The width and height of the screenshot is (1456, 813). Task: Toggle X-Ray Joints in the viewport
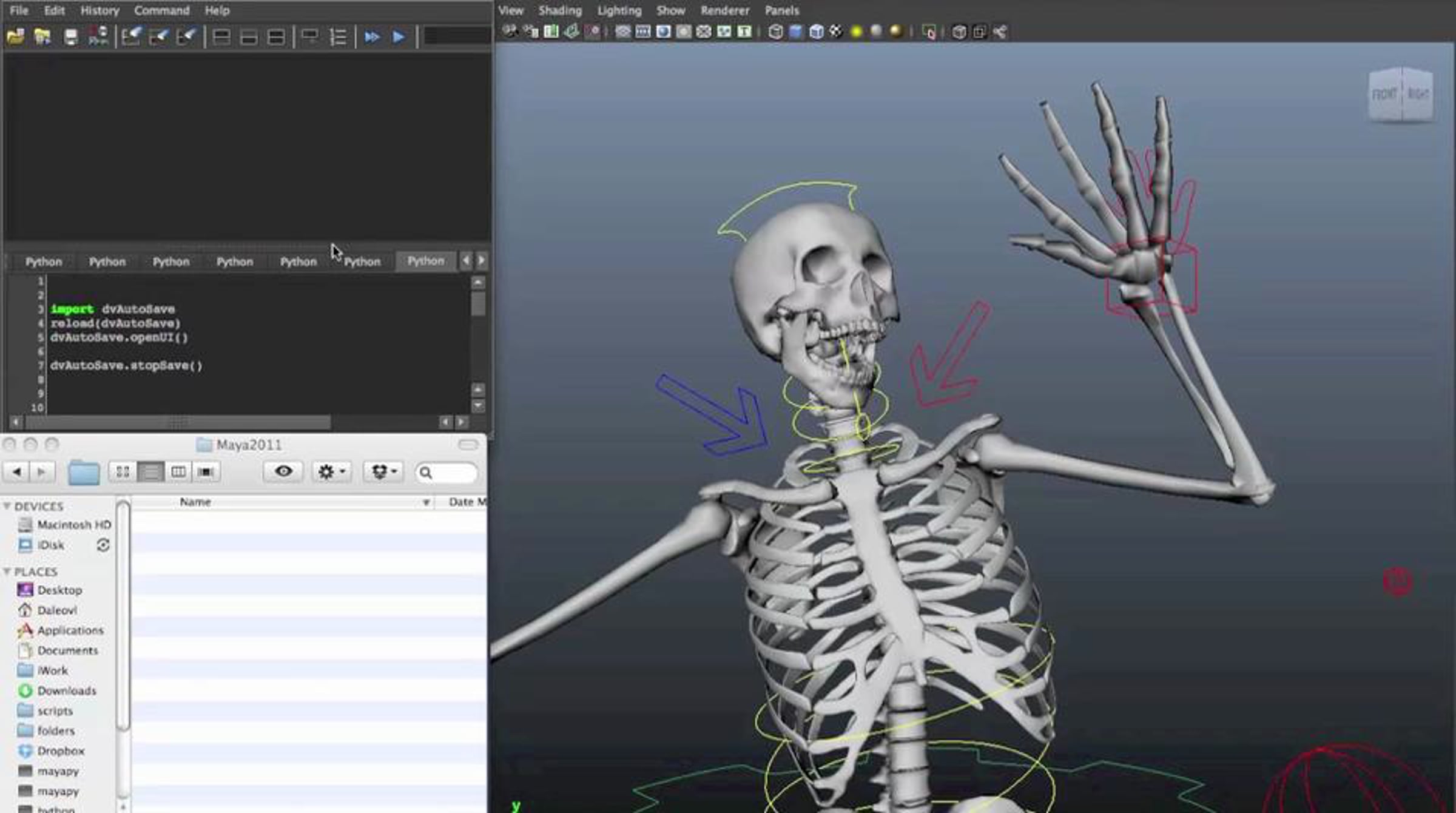pos(1000,32)
